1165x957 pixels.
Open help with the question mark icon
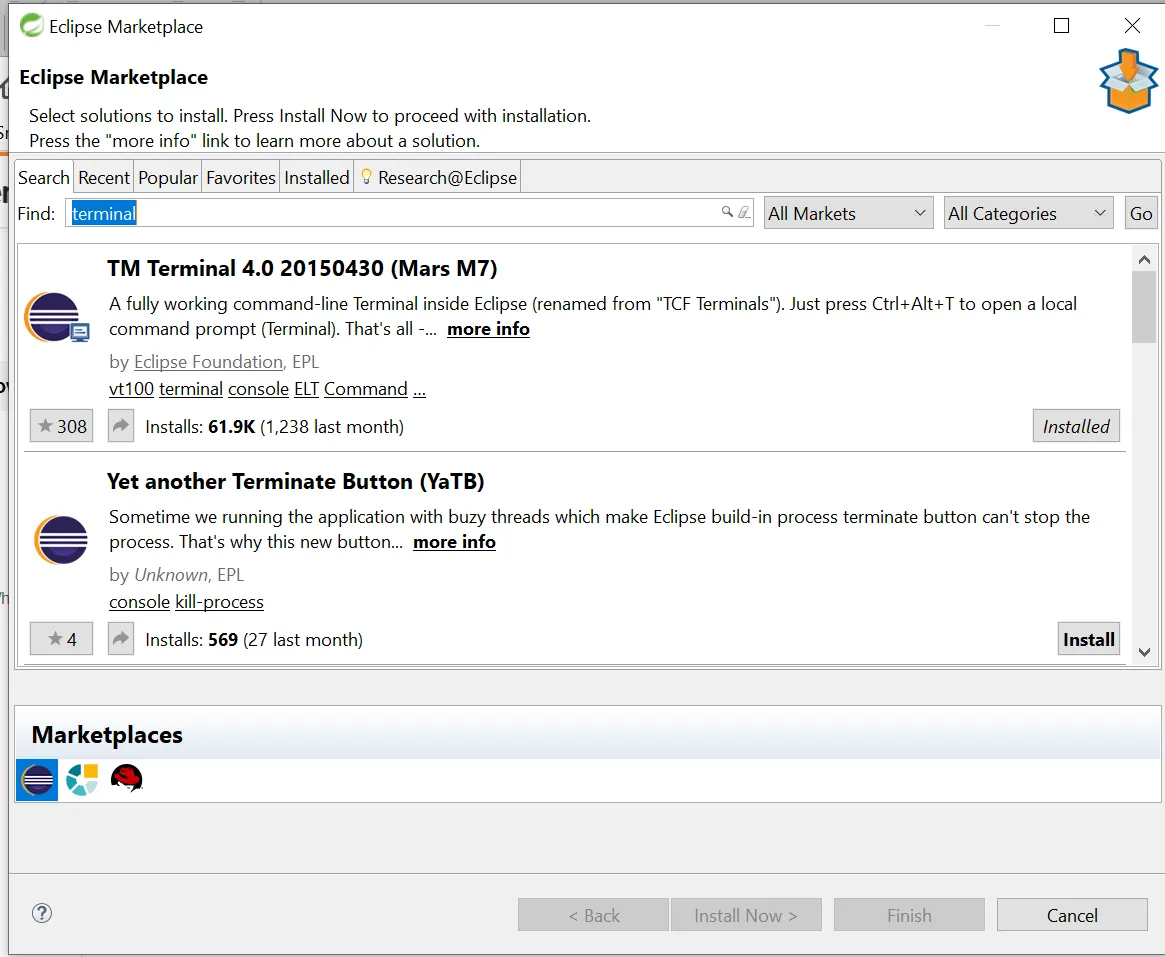42,913
